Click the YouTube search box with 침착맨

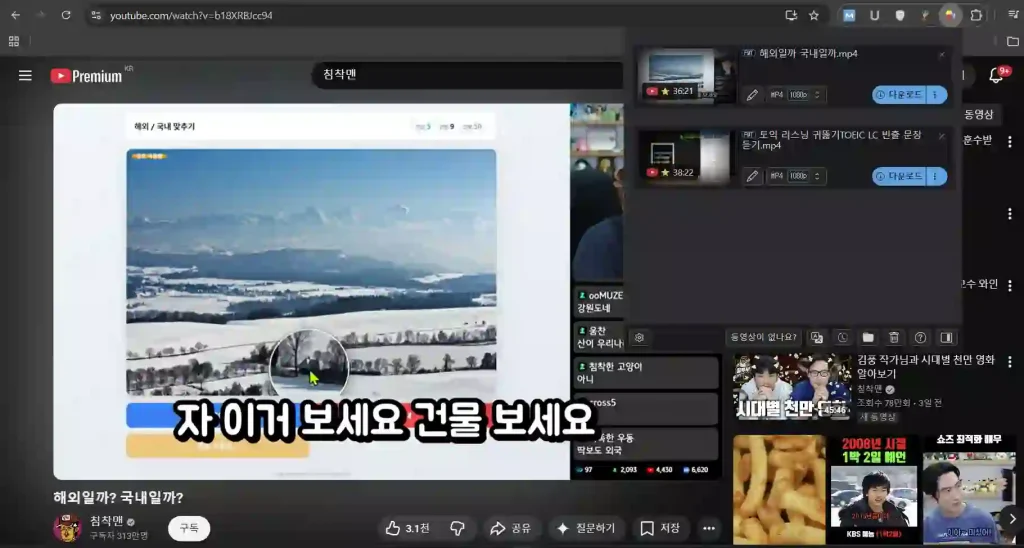coord(467,74)
